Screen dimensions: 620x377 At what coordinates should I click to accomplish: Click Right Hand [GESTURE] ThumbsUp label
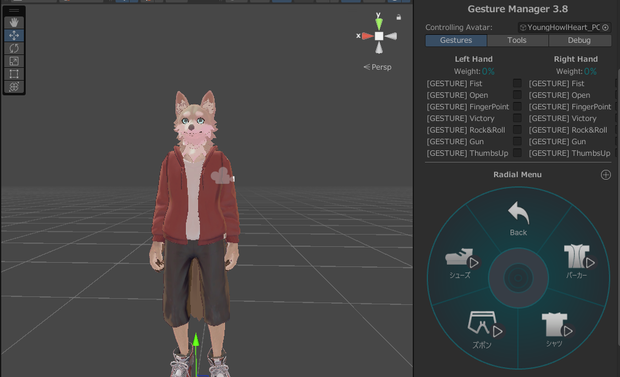tap(569, 153)
